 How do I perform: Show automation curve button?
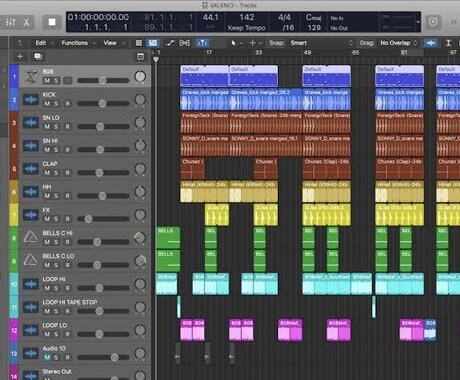170,43
